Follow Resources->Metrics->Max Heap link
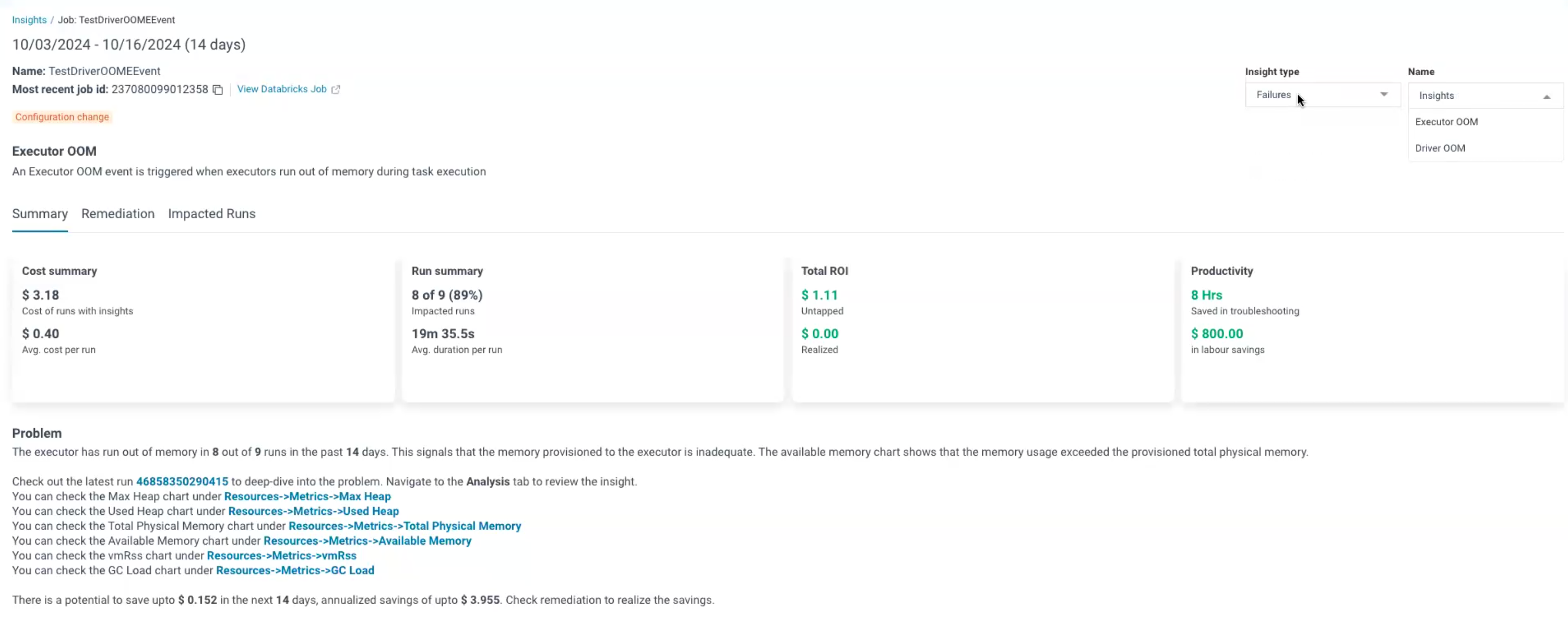The width and height of the screenshot is (1568, 636). (307, 497)
